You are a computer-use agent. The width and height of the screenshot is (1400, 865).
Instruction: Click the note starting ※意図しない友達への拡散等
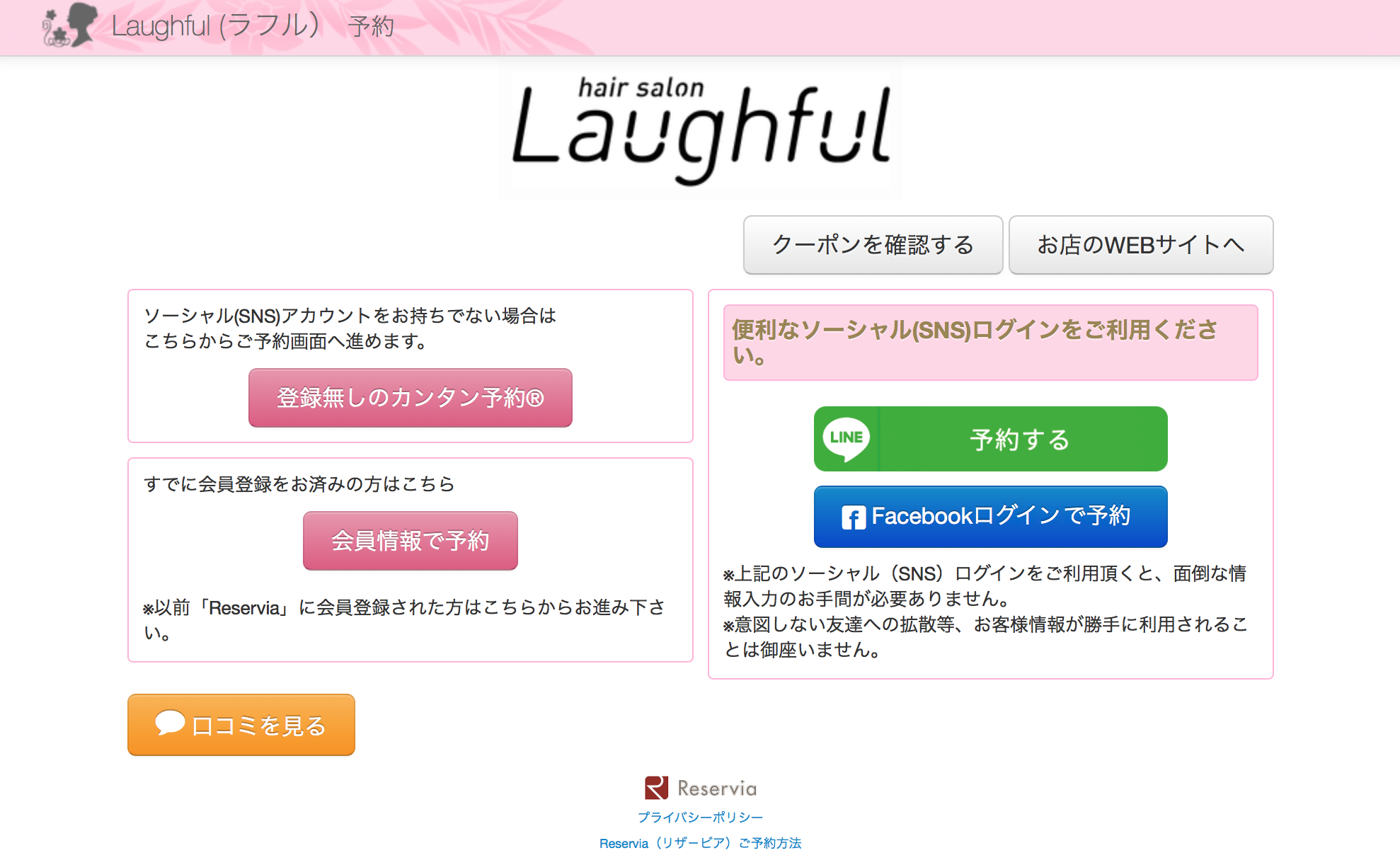(x=985, y=637)
